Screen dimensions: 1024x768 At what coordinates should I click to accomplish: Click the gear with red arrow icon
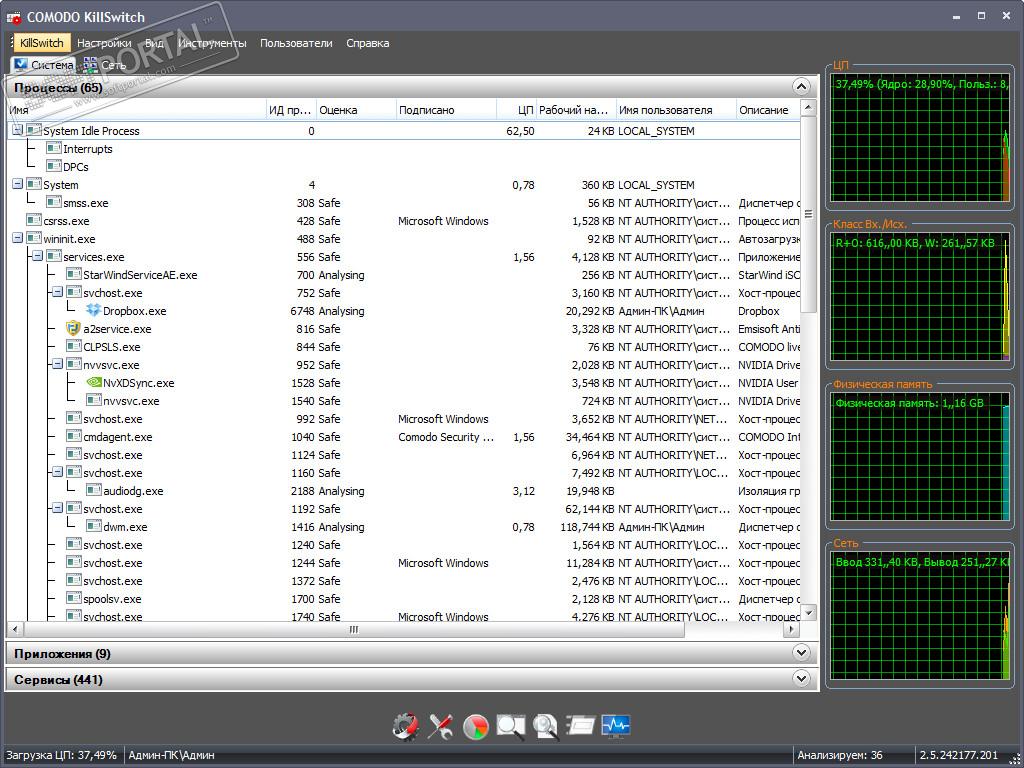click(x=405, y=726)
